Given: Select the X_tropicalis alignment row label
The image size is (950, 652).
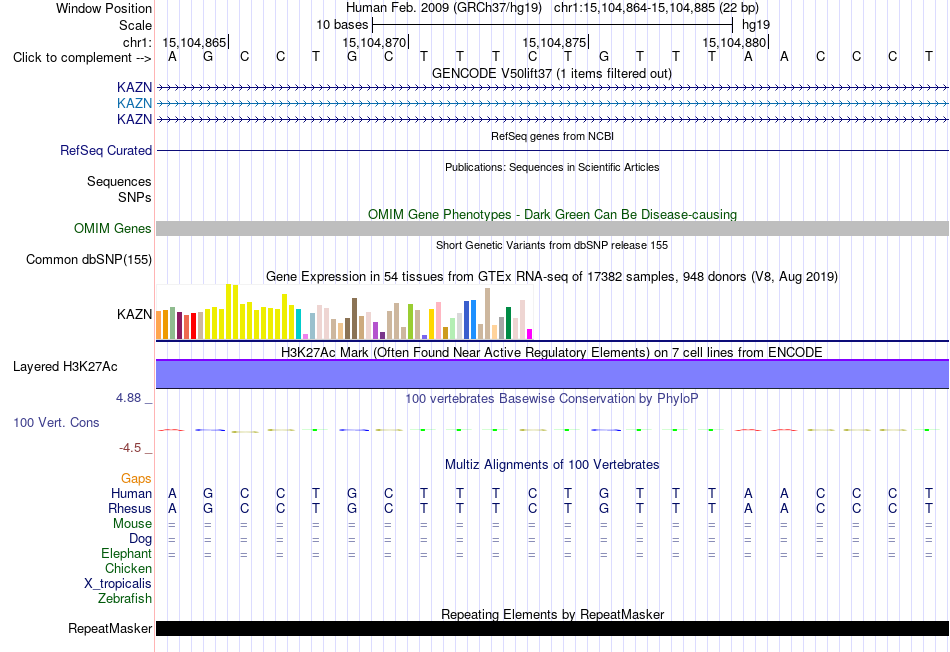Looking at the screenshot, I should point(118,584).
